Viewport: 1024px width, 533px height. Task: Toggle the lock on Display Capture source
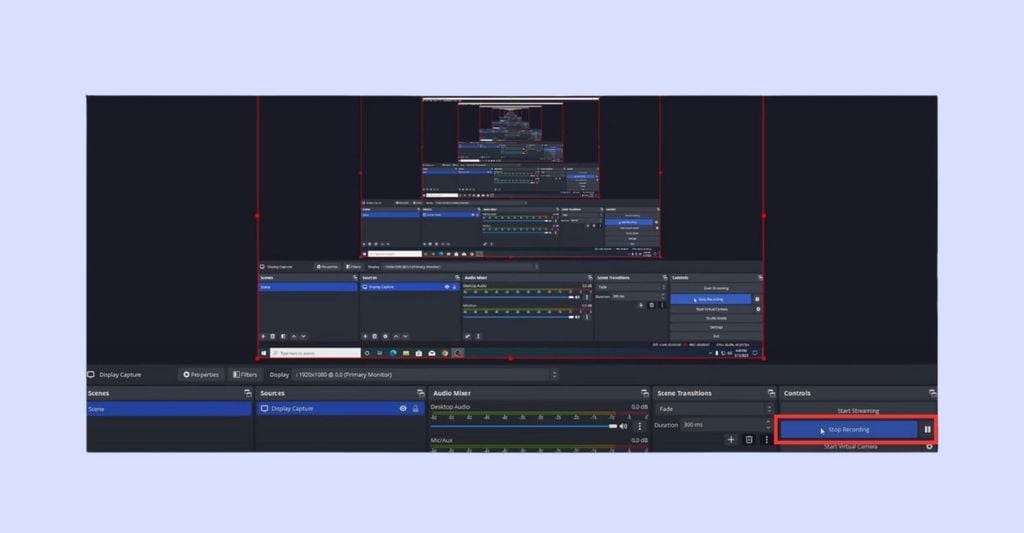415,409
